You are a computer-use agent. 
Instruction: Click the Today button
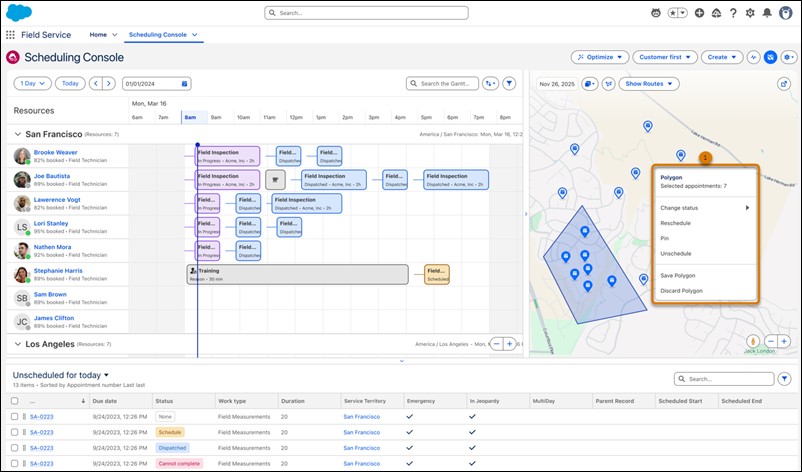tap(70, 83)
